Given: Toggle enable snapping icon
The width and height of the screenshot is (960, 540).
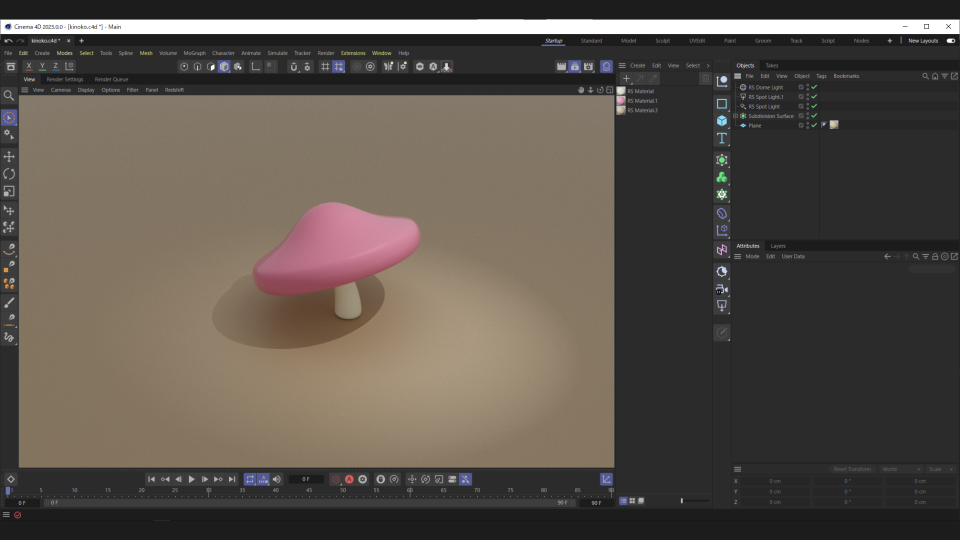Looking at the screenshot, I should (293, 66).
